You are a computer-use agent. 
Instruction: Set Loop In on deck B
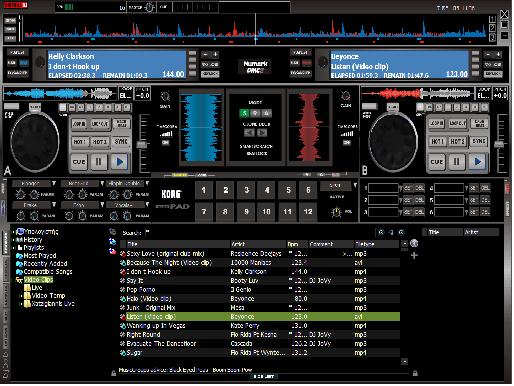(437, 124)
